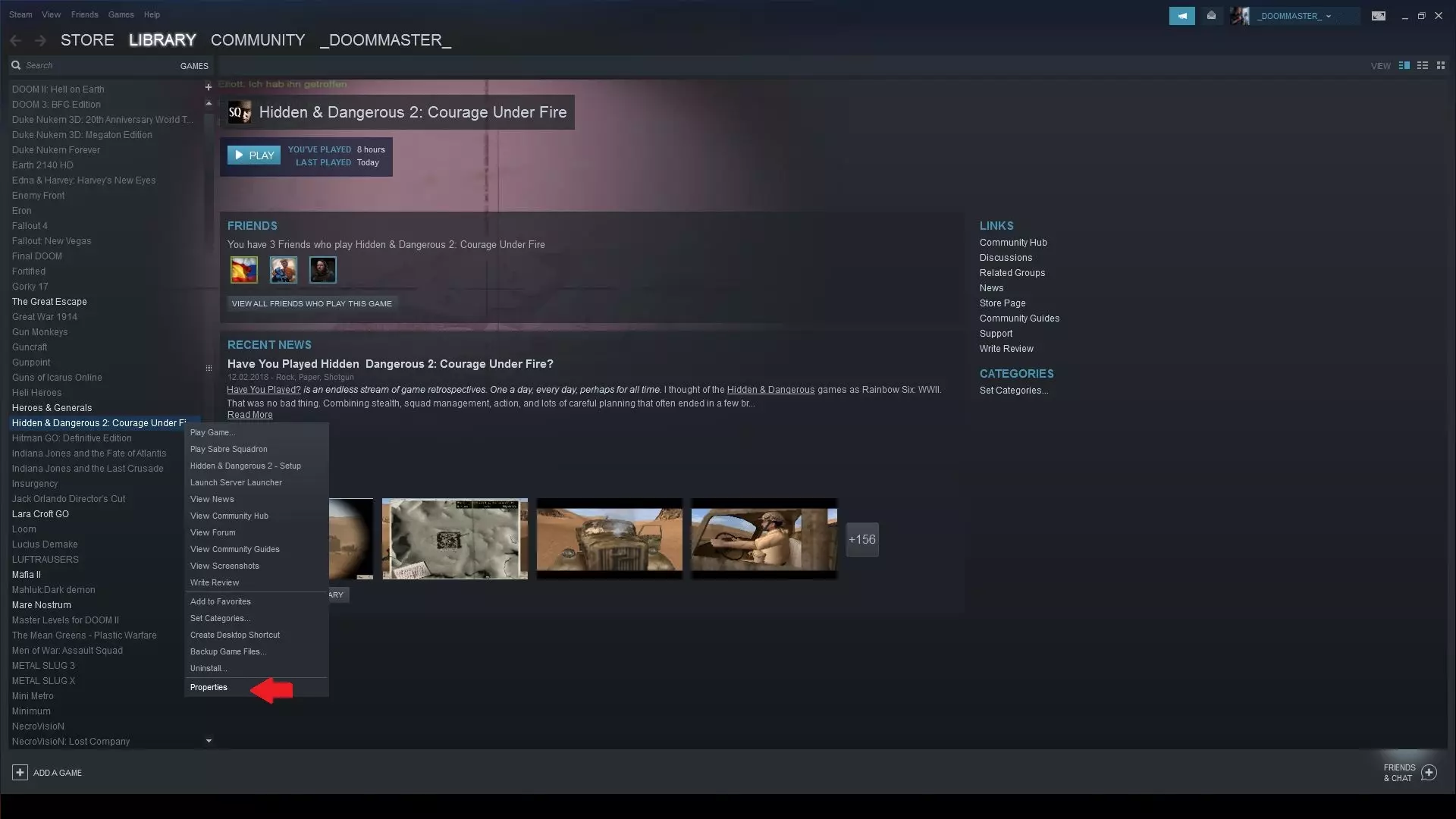
Task: Go back with the left arrow
Action: [x=16, y=40]
